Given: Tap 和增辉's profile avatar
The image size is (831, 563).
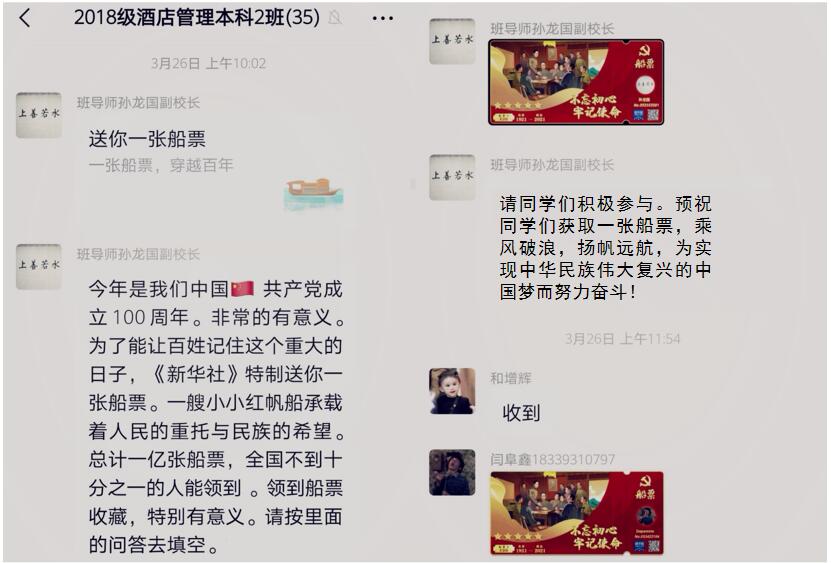Looking at the screenshot, I should click(x=452, y=391).
